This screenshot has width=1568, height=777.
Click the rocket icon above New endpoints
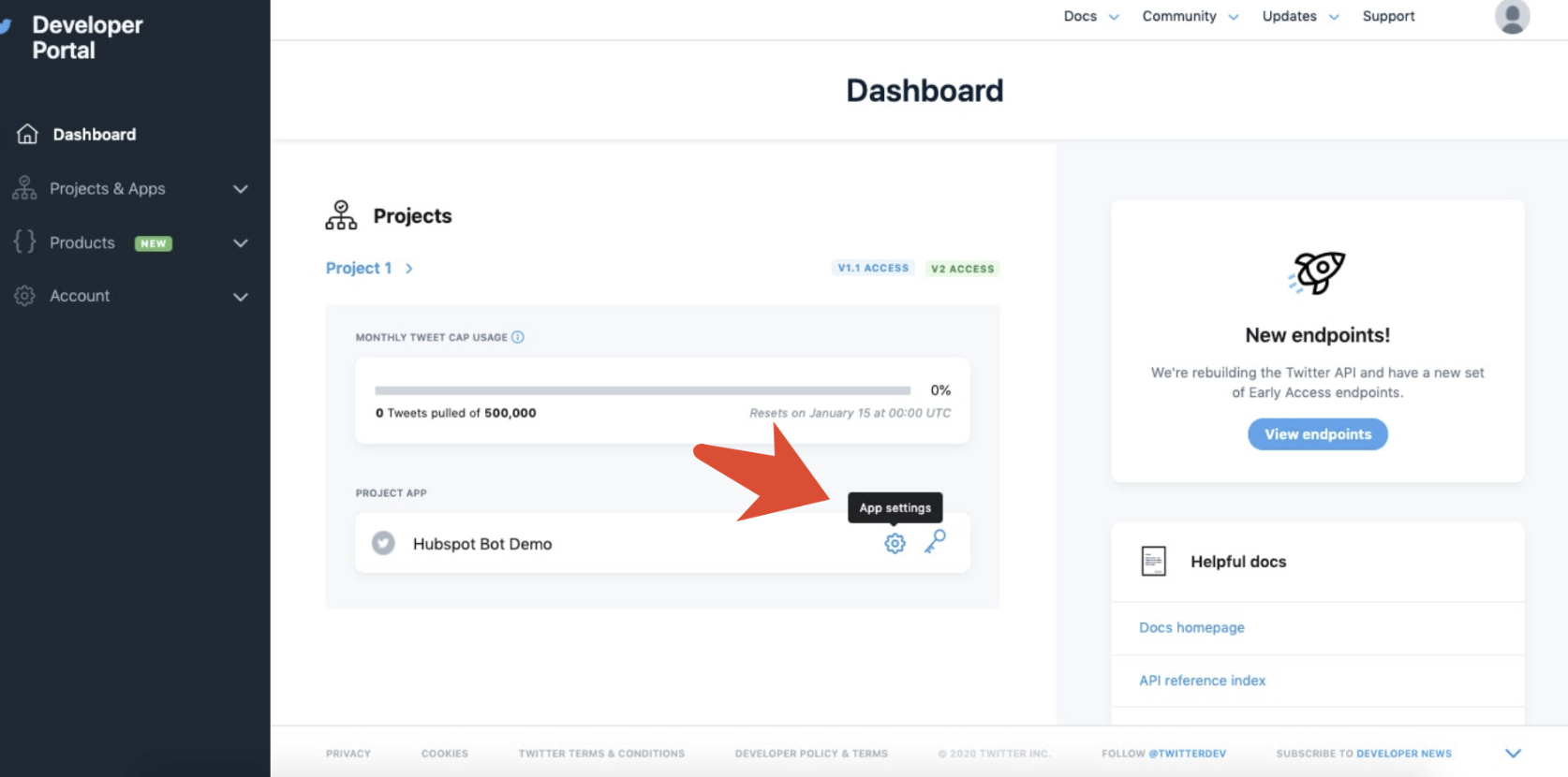click(1317, 272)
